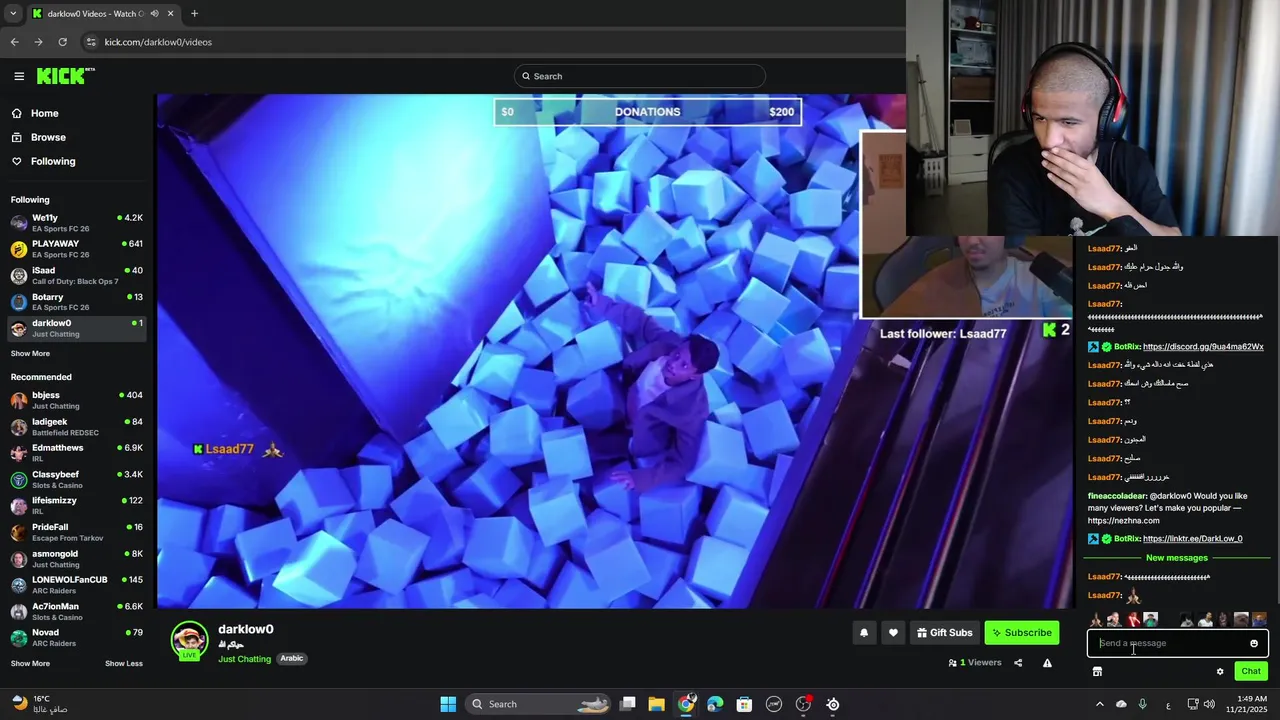Click the KICK logo
Viewport: 1280px width, 720px height.
point(65,76)
